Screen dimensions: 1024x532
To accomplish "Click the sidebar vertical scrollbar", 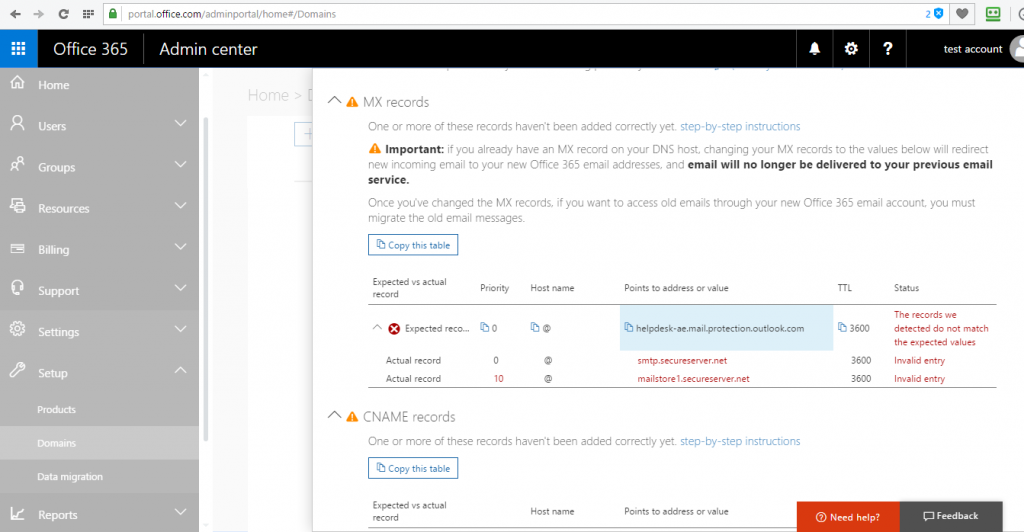I will 206,279.
